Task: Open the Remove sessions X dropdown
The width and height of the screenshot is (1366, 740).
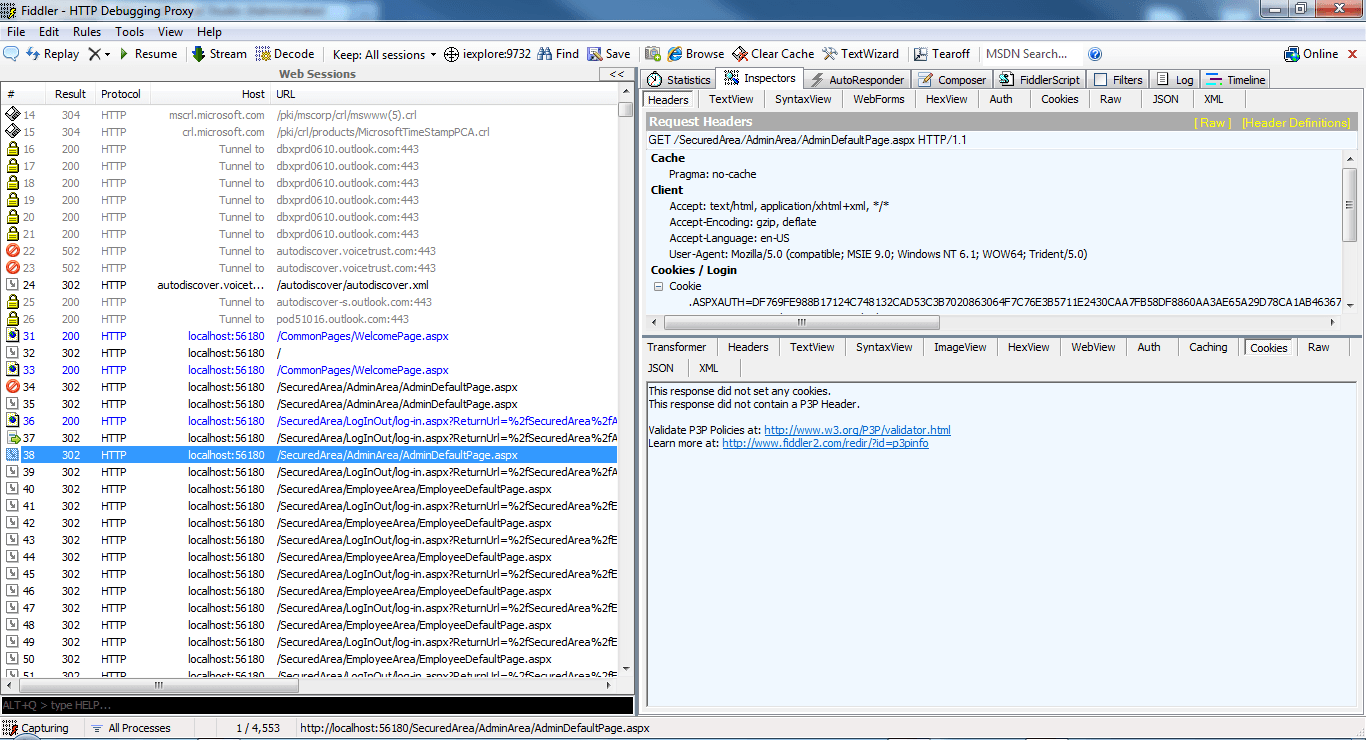Action: pos(99,54)
